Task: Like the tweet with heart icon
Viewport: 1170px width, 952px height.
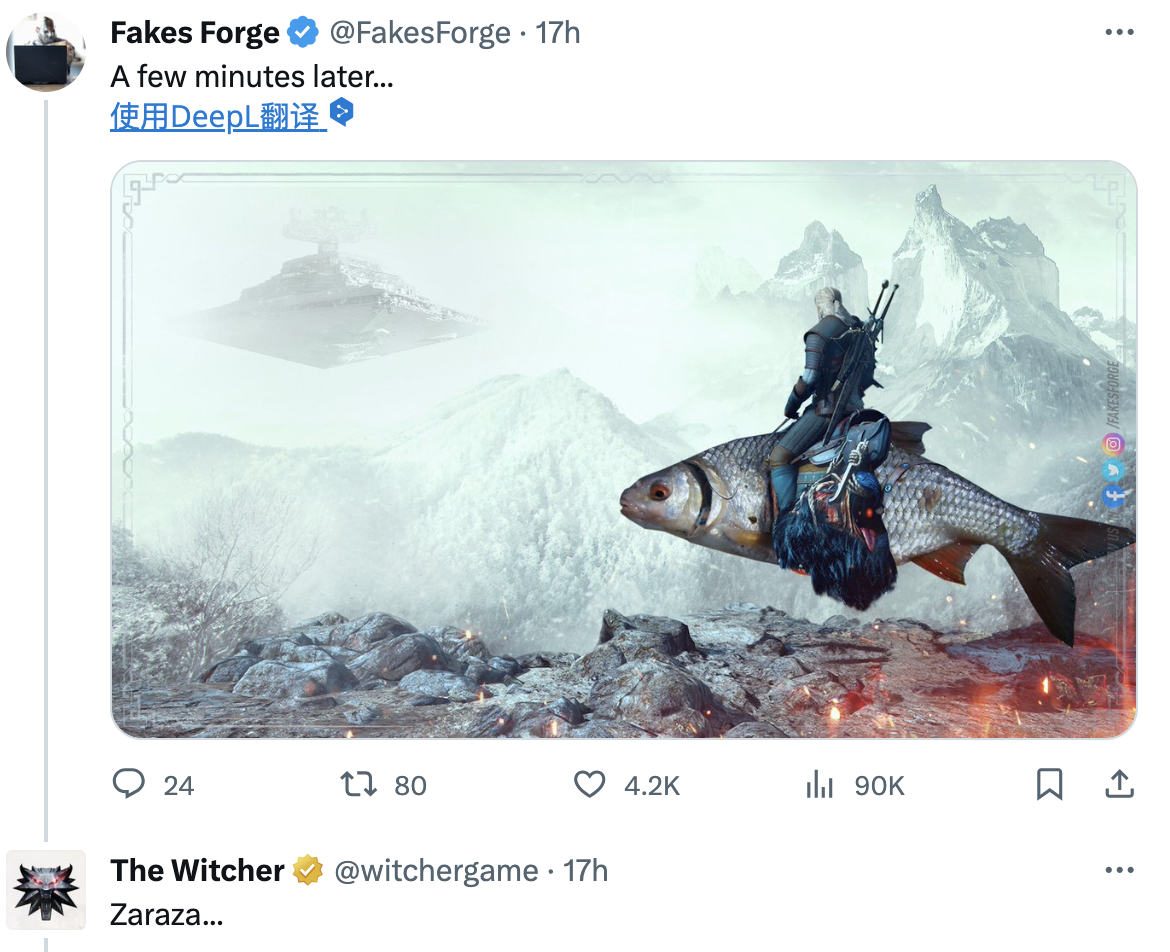Action: 589,785
